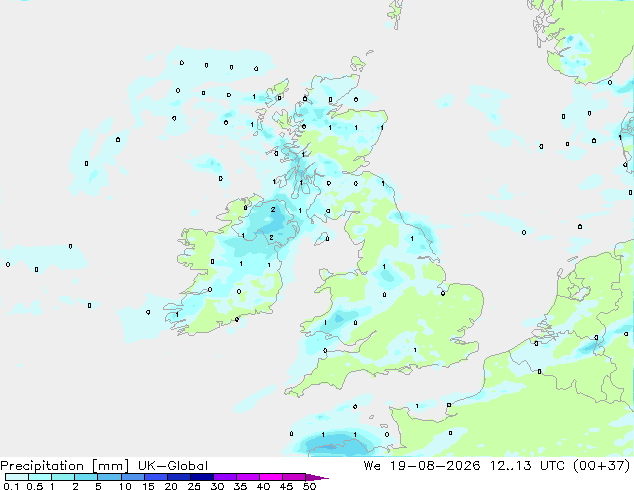Click the 45–50 mm legend swatch
Screen dimensions: 634x490
pos(294,477)
